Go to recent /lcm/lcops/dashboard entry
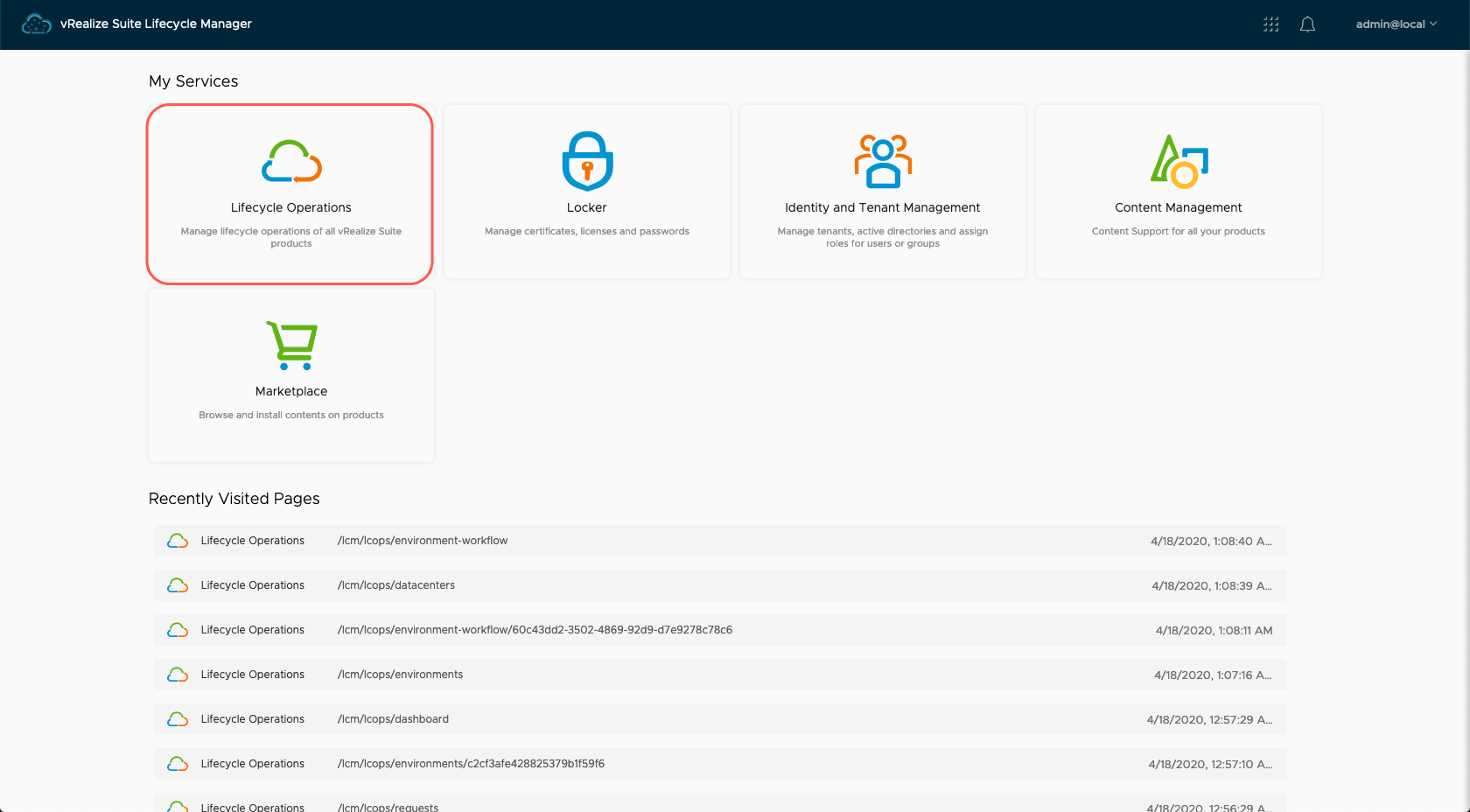 pos(393,719)
